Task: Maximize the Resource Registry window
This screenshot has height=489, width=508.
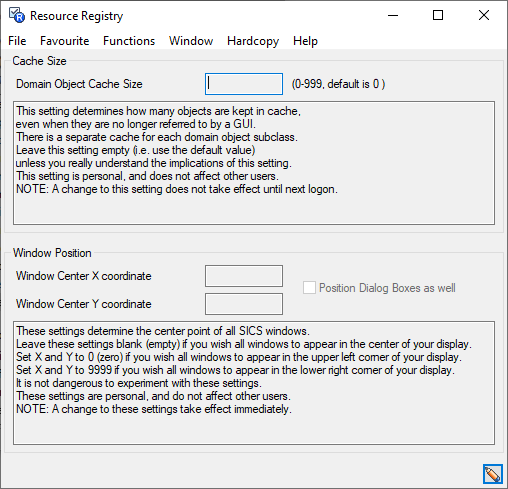Action: [438, 15]
